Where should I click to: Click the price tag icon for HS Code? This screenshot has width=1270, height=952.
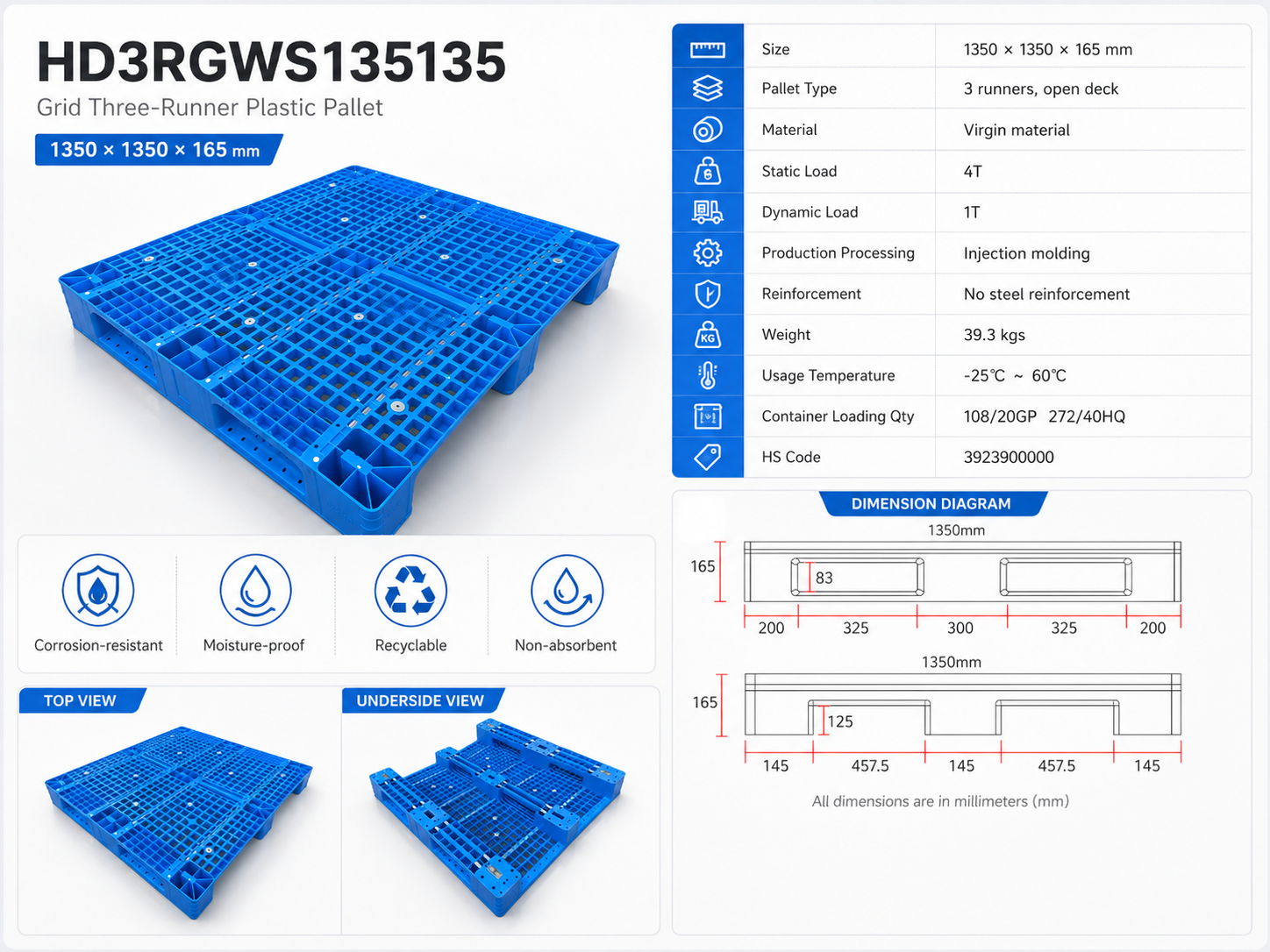coord(707,457)
